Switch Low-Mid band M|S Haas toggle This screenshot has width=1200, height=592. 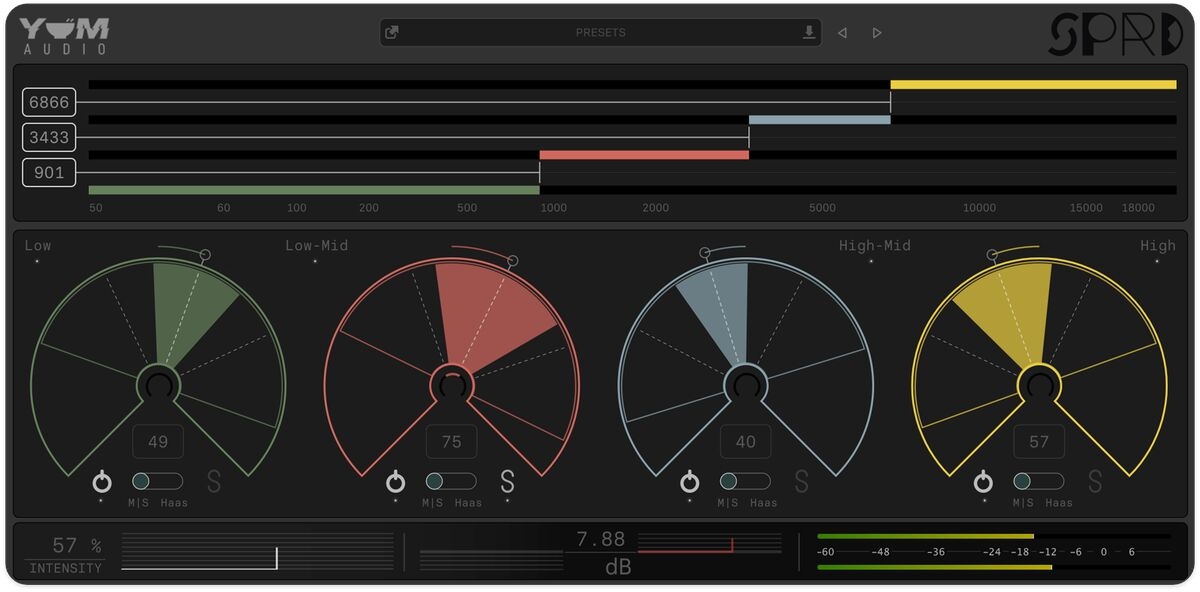(x=451, y=481)
